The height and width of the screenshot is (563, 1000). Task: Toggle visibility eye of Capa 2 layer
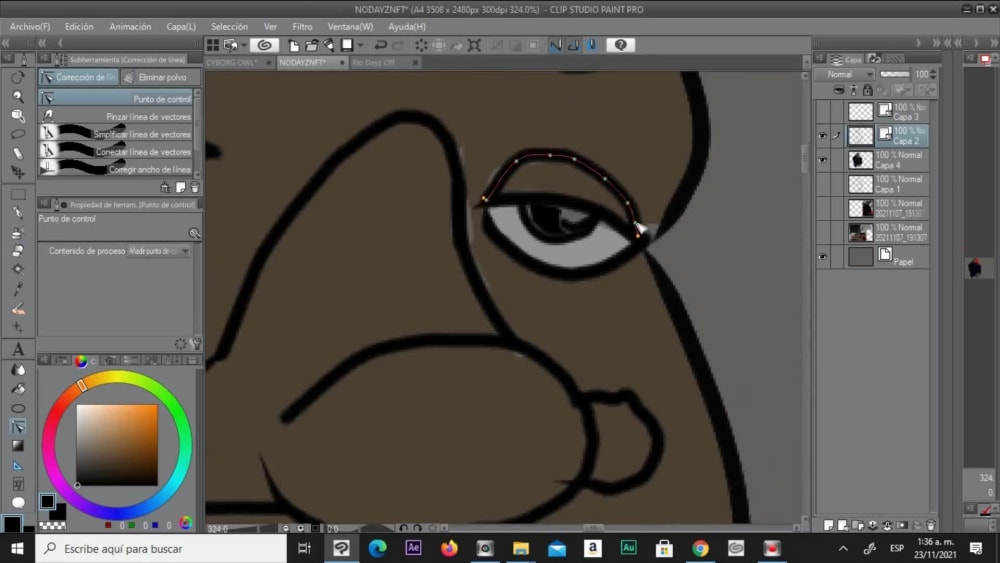823,136
